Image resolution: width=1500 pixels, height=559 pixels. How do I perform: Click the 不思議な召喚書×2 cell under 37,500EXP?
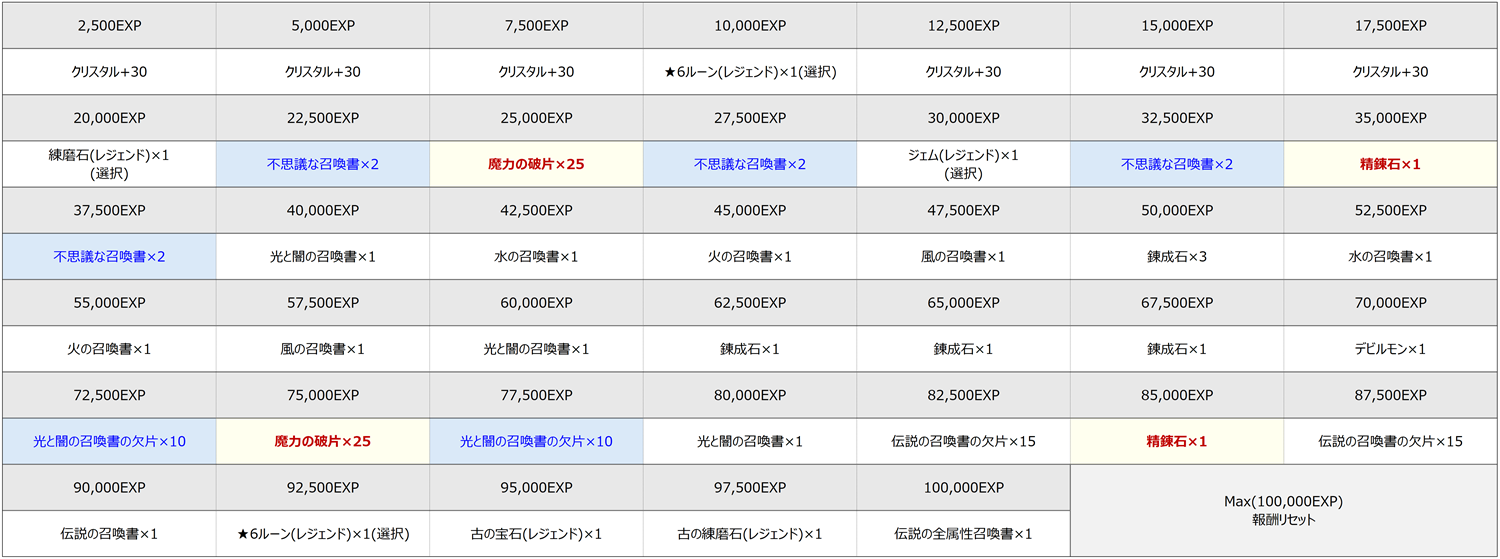(x=109, y=257)
